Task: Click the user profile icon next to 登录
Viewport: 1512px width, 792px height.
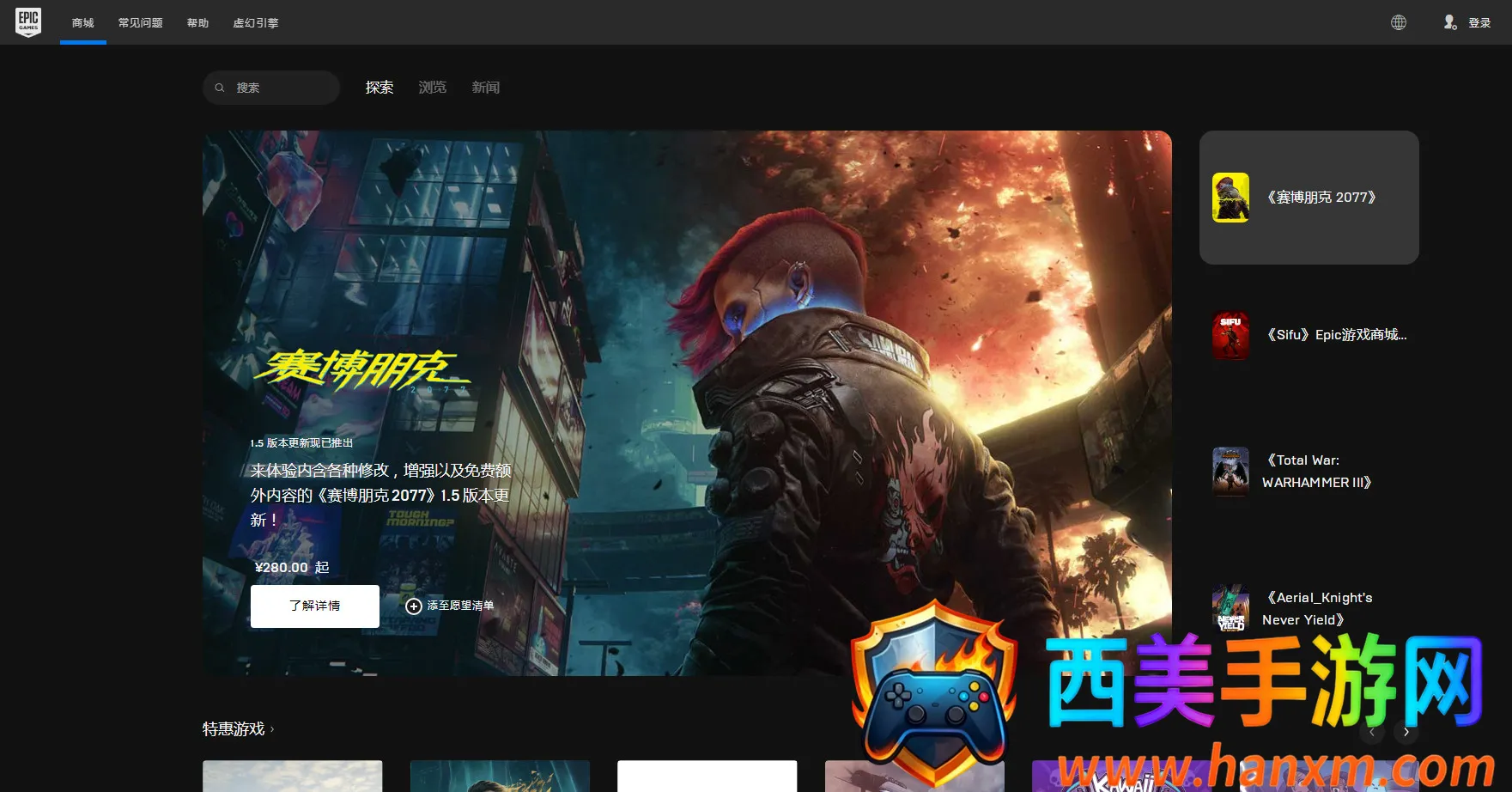Action: pyautogui.click(x=1449, y=22)
